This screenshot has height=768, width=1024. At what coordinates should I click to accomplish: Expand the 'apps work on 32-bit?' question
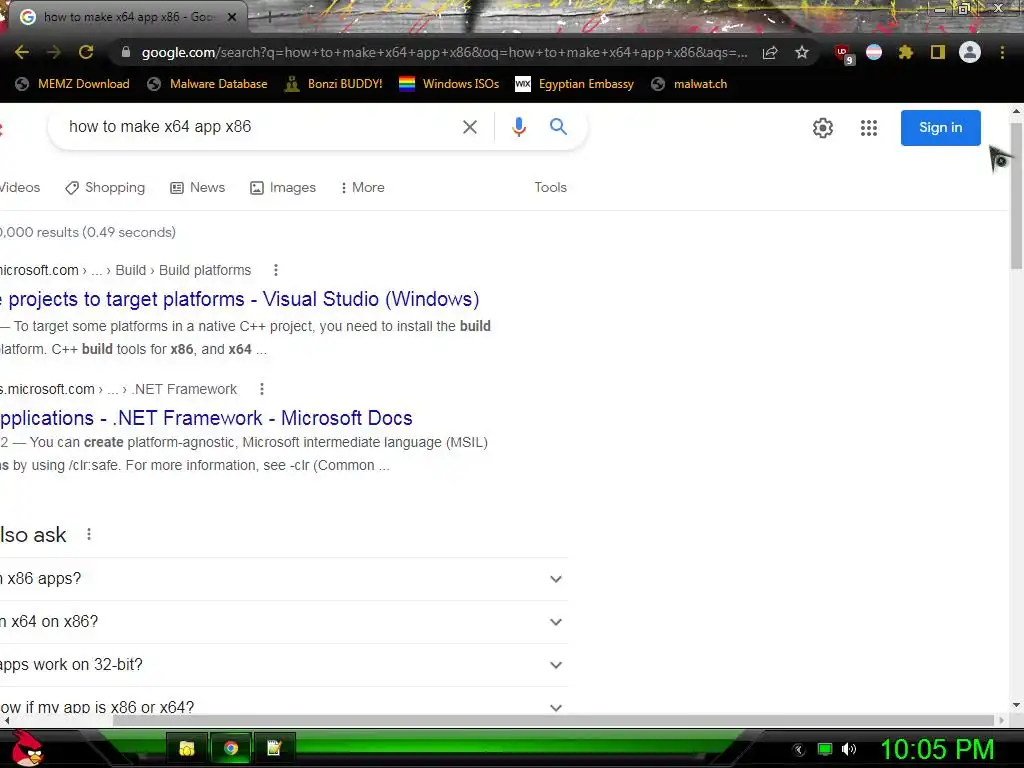pos(283,665)
